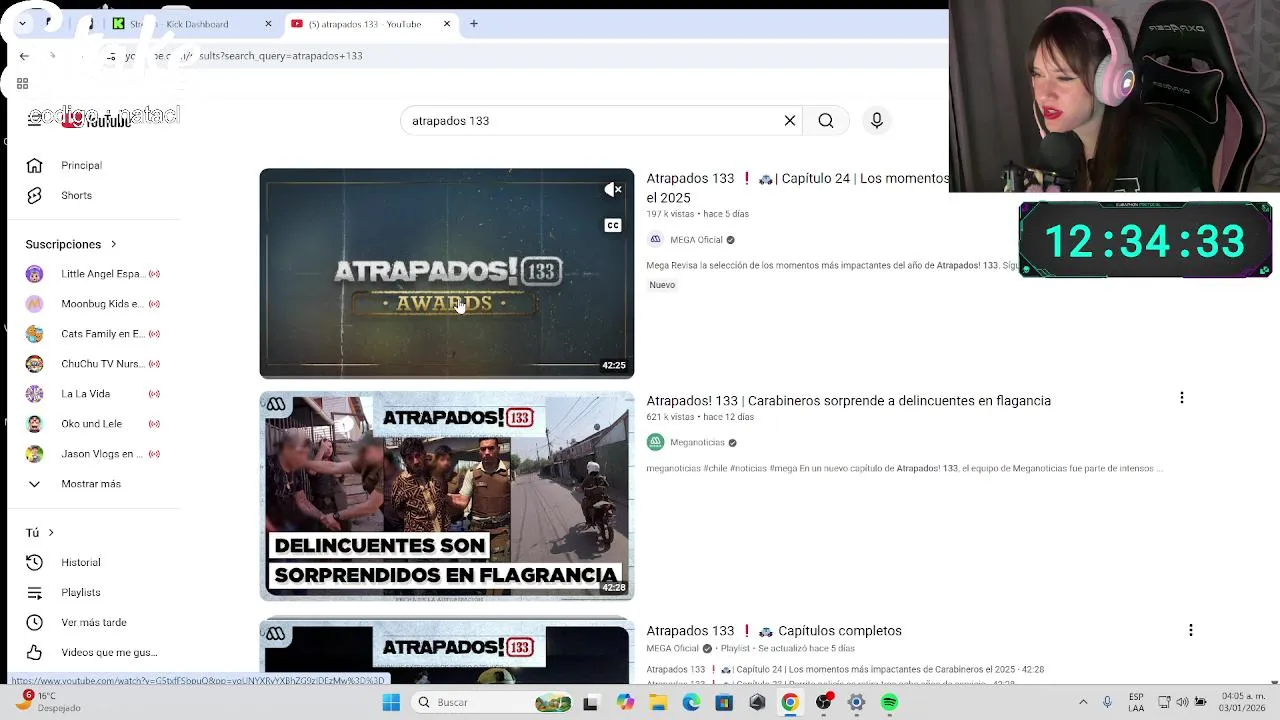
Task: Start voice search with microphone icon
Action: [x=876, y=121]
